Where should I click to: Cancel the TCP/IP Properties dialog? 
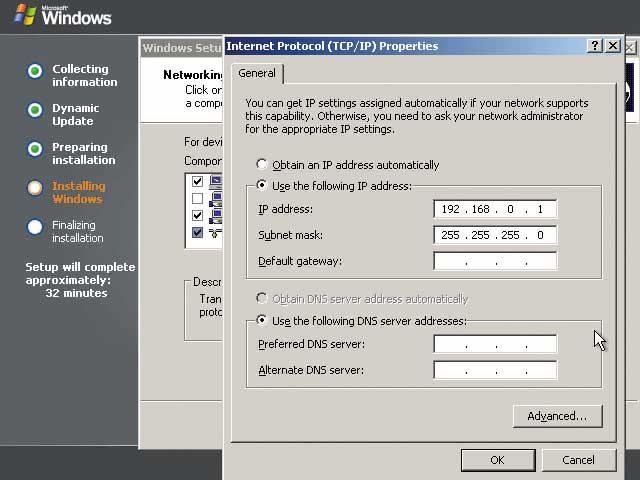point(578,460)
